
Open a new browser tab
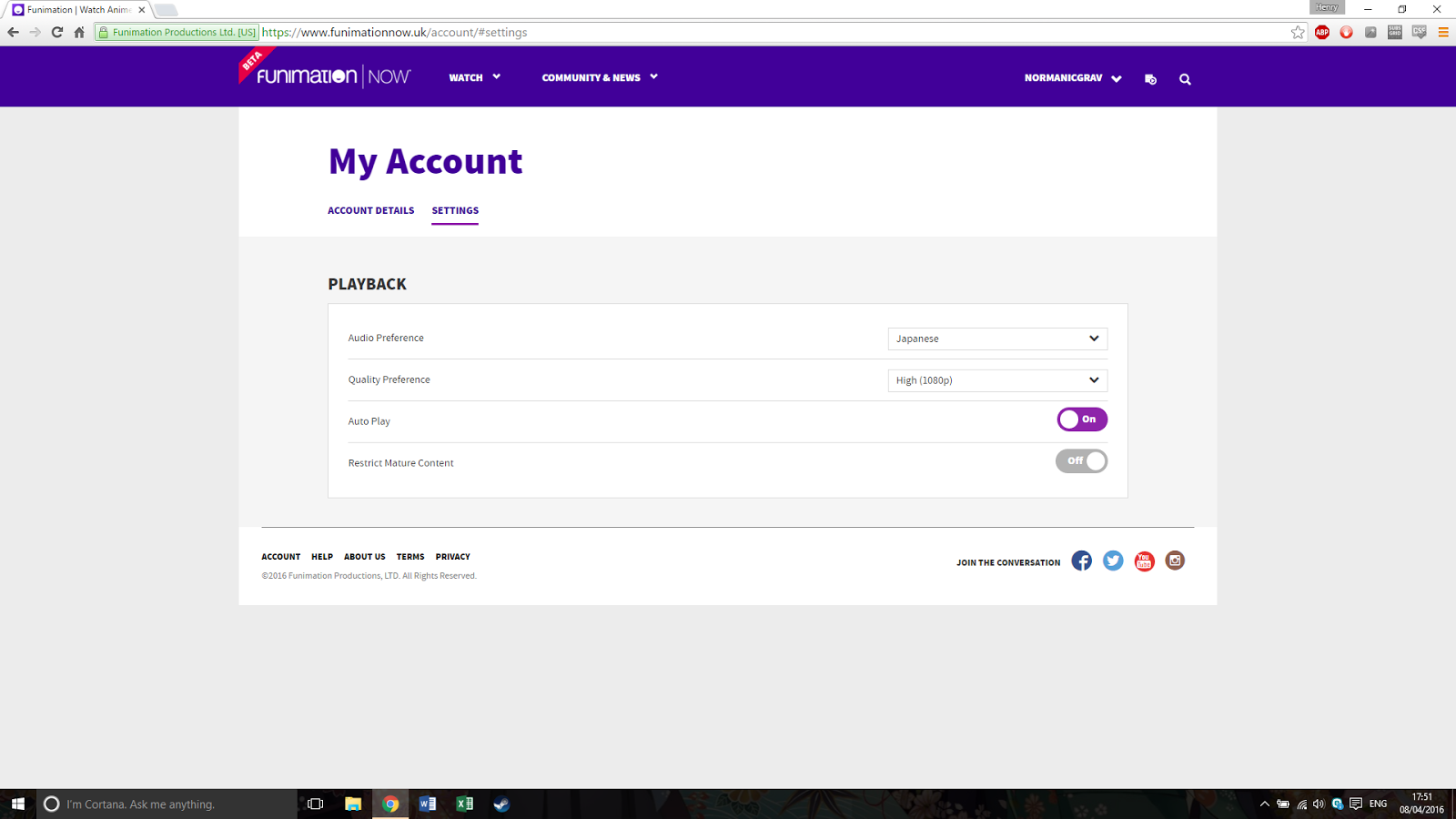pos(166,10)
